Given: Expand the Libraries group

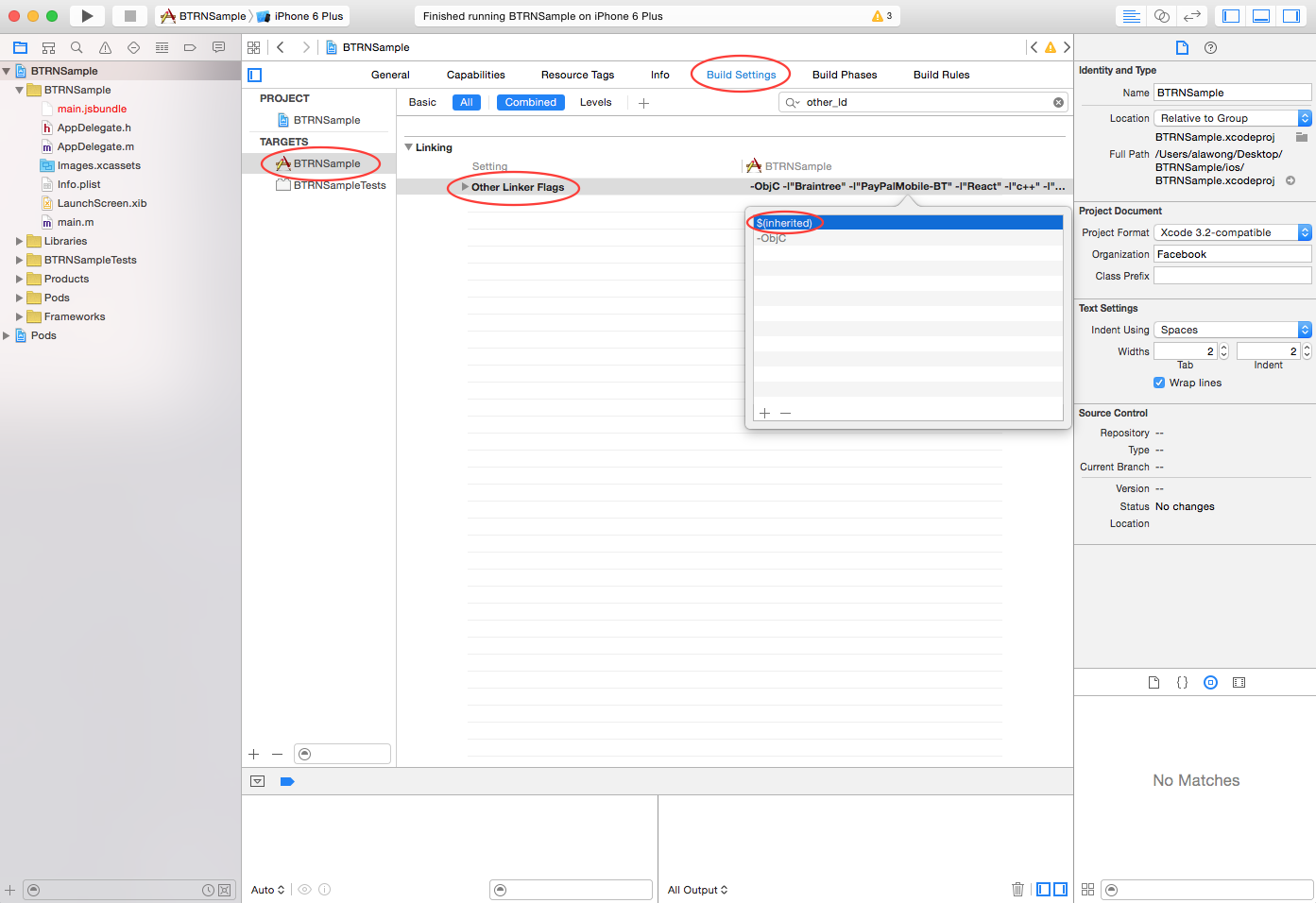Looking at the screenshot, I should click(19, 241).
